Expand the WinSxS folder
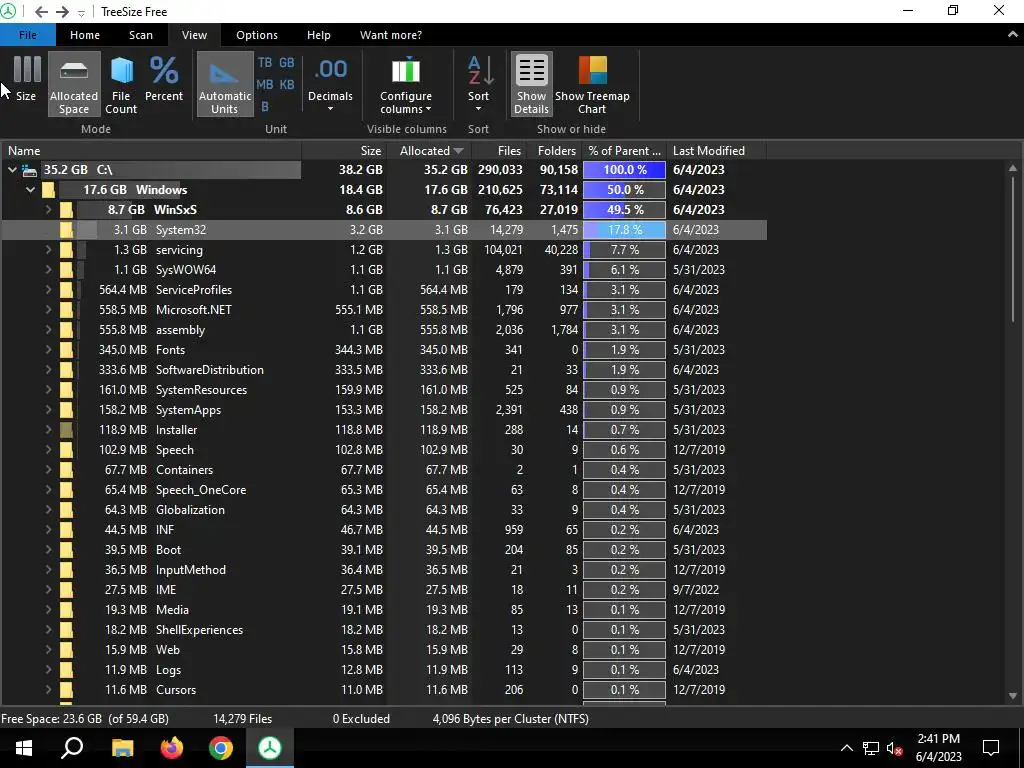1024x768 pixels. tap(48, 210)
